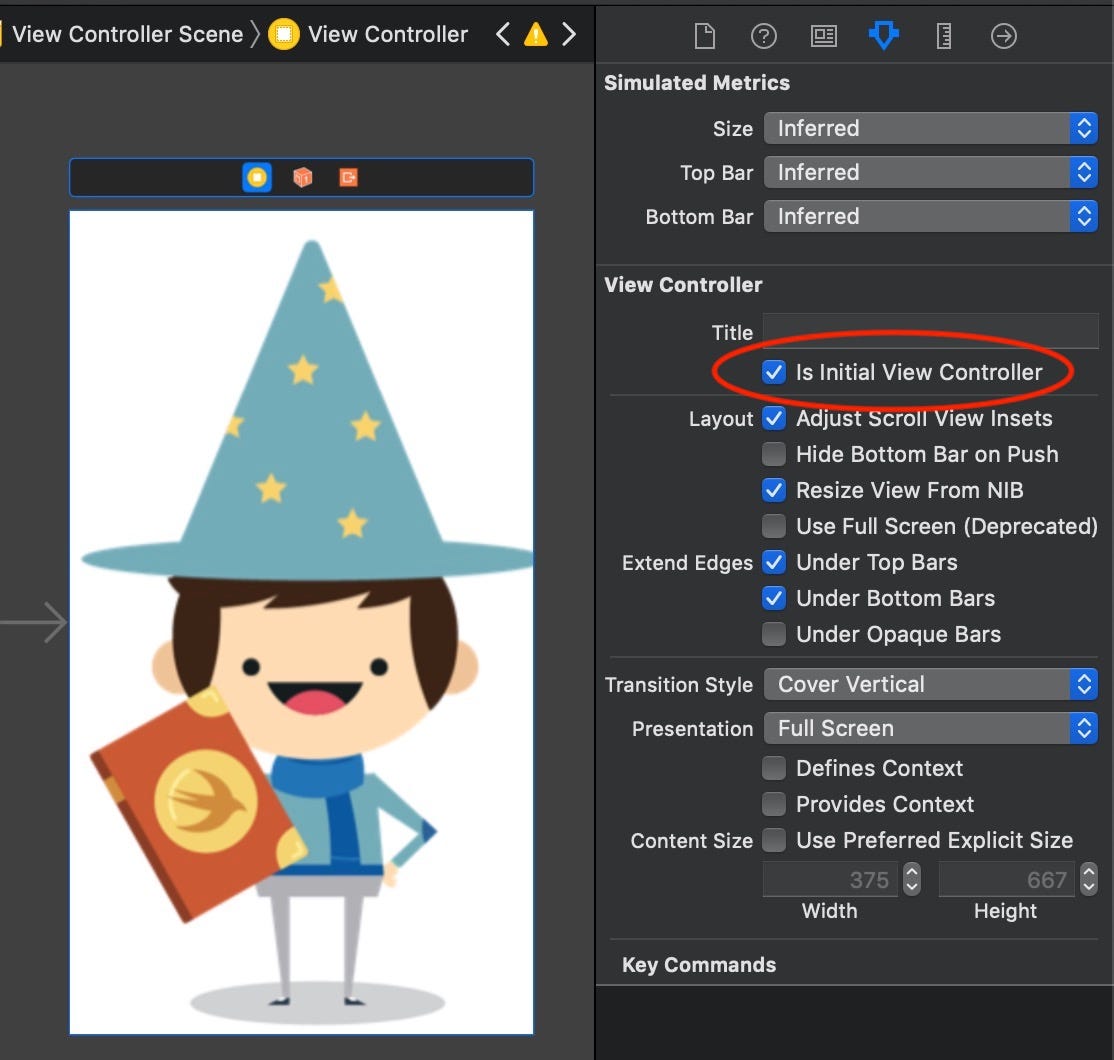Open the File inspector
Viewport: 1114px width, 1060px height.
point(704,35)
